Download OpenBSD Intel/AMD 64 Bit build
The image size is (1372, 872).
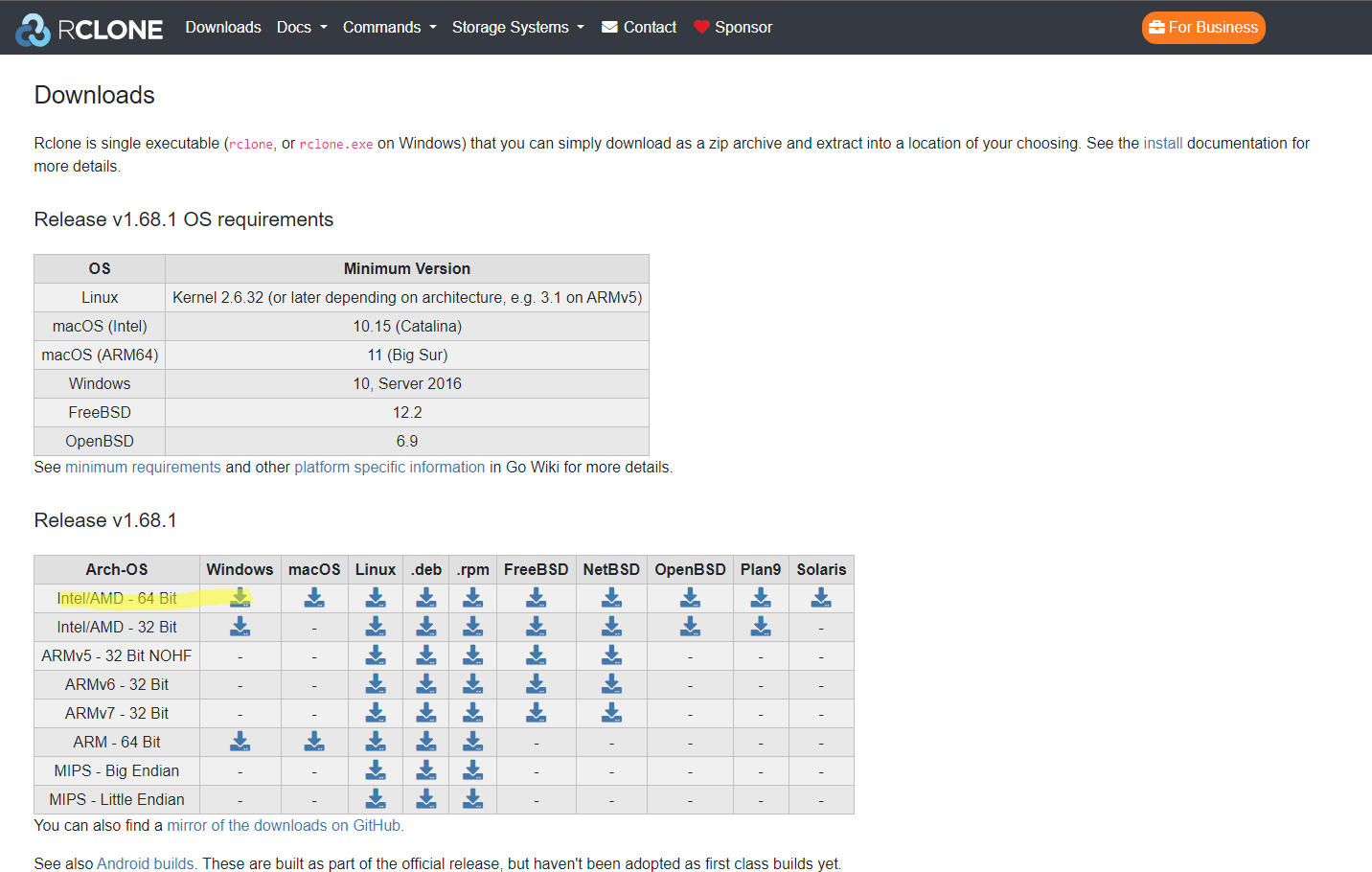pos(690,598)
